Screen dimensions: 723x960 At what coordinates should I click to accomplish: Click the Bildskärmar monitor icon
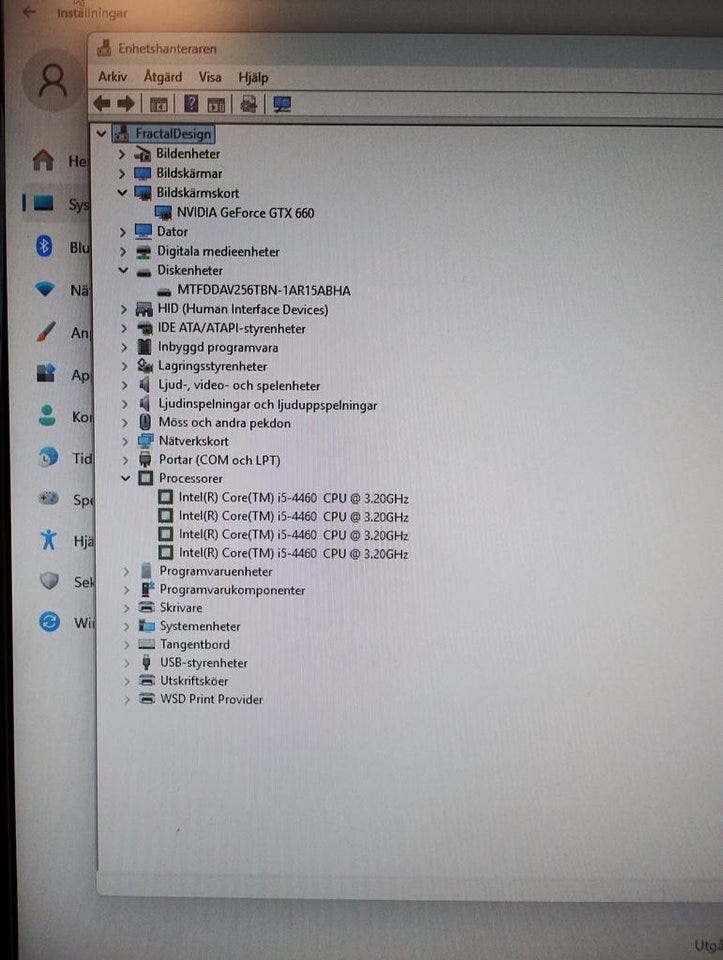[143, 173]
